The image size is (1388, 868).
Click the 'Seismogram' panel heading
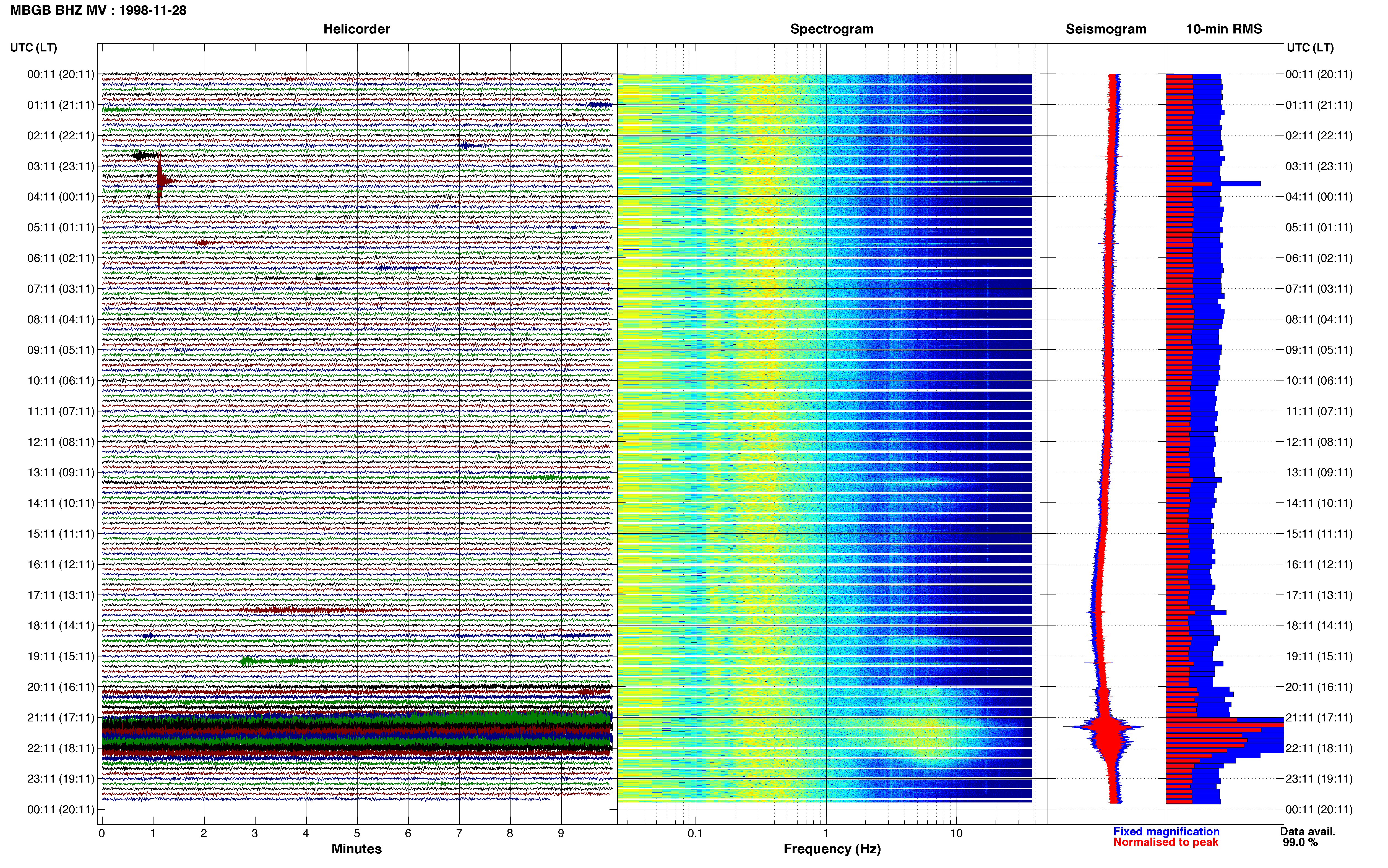pos(1106,29)
